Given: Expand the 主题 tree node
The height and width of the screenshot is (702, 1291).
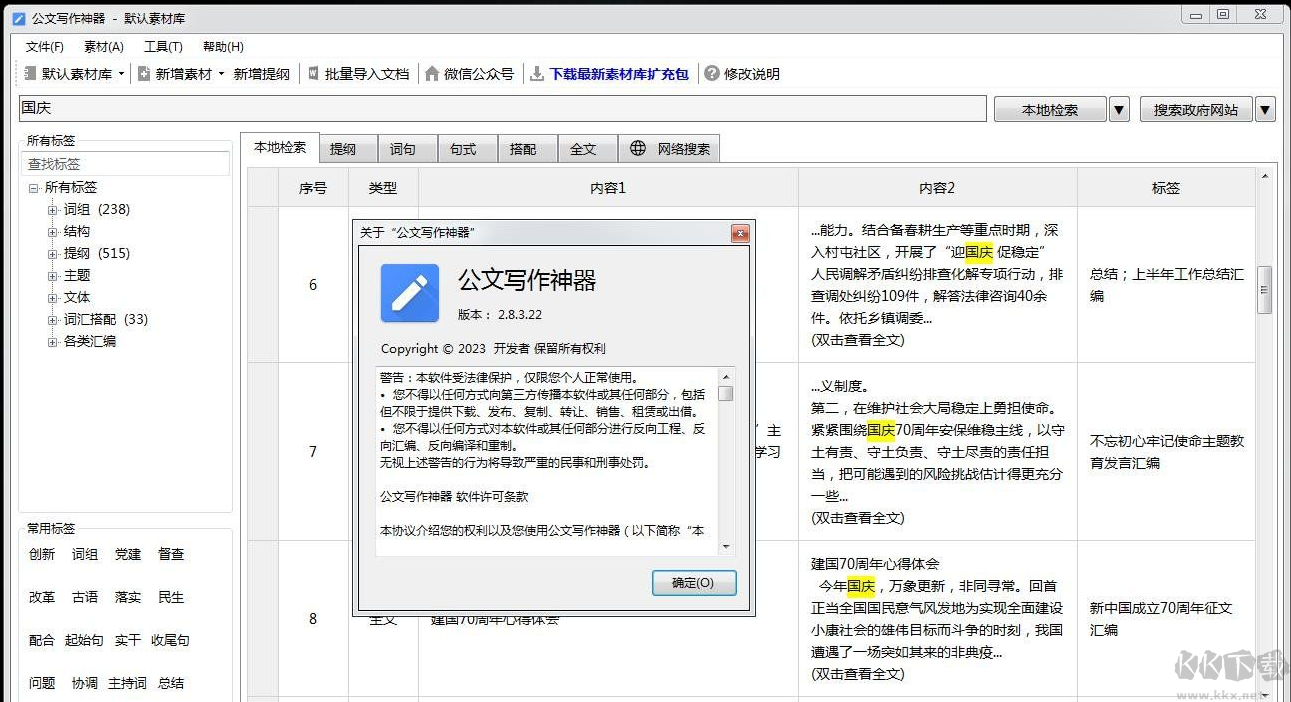Looking at the screenshot, I should tap(53, 276).
